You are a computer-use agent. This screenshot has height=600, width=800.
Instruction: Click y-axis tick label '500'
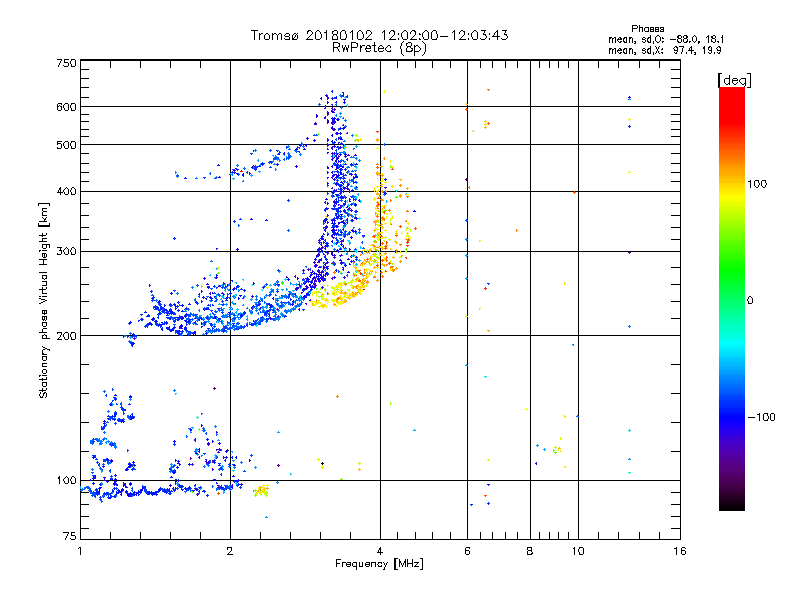[x=66, y=145]
